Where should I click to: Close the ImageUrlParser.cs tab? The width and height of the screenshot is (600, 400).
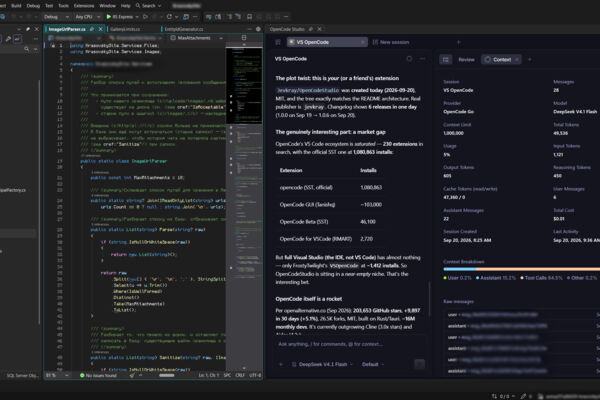(x=101, y=29)
